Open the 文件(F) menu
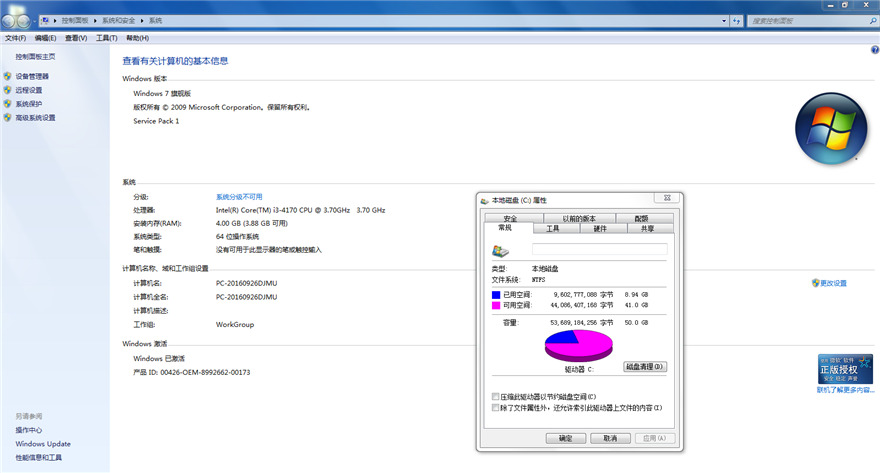 15,38
